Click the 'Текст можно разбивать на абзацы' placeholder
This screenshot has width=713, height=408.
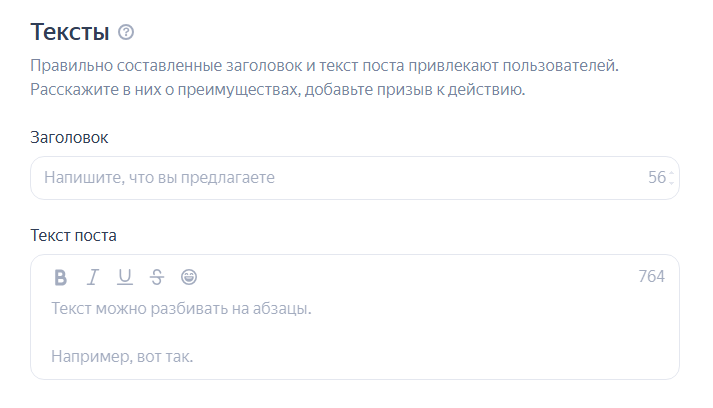coord(181,308)
